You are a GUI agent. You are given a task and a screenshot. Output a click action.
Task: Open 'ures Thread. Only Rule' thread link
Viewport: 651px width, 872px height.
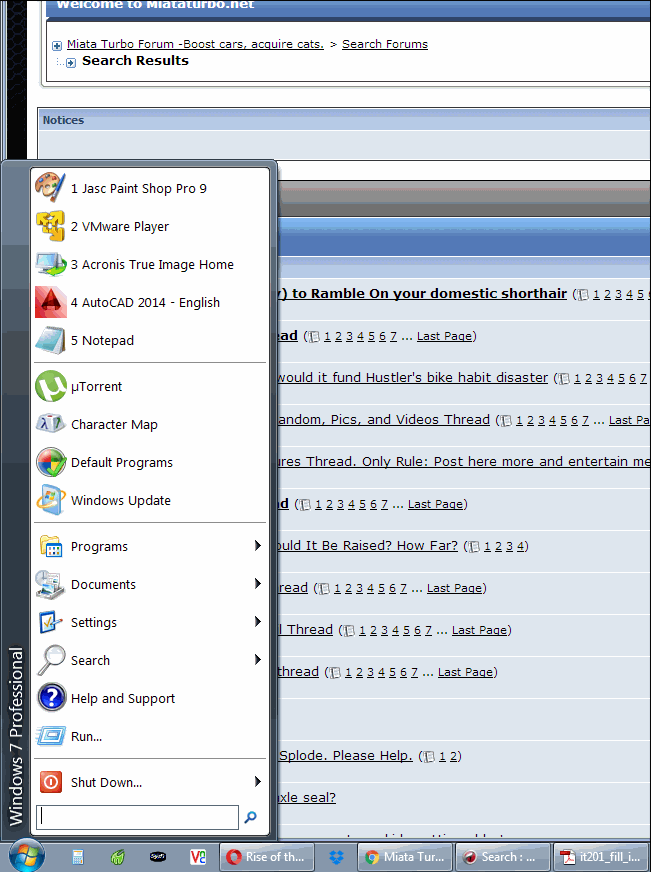[464, 461]
